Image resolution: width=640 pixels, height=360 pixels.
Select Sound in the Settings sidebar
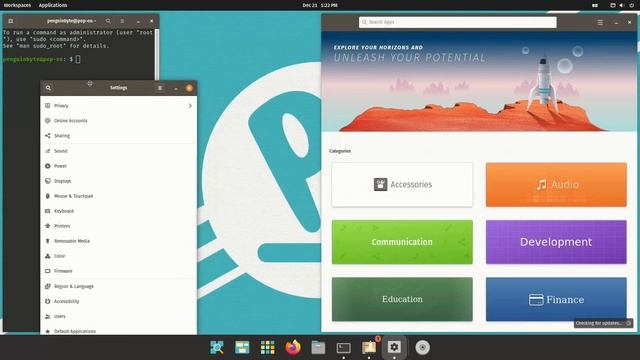[118, 151]
